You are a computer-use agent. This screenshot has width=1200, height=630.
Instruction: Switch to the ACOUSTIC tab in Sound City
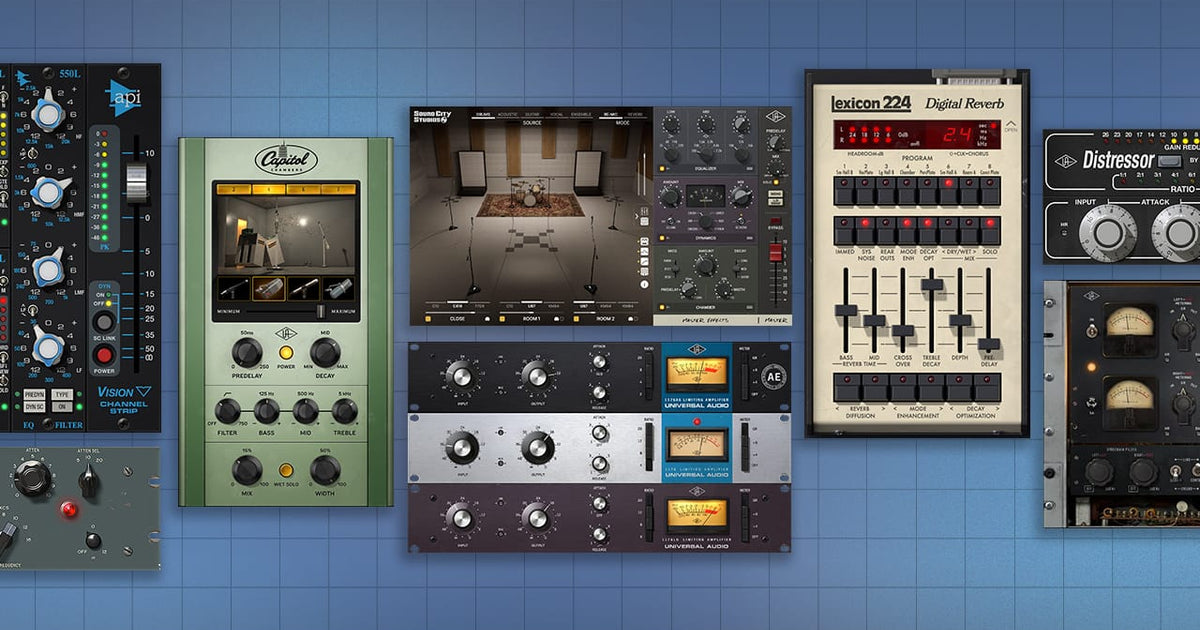click(x=506, y=114)
